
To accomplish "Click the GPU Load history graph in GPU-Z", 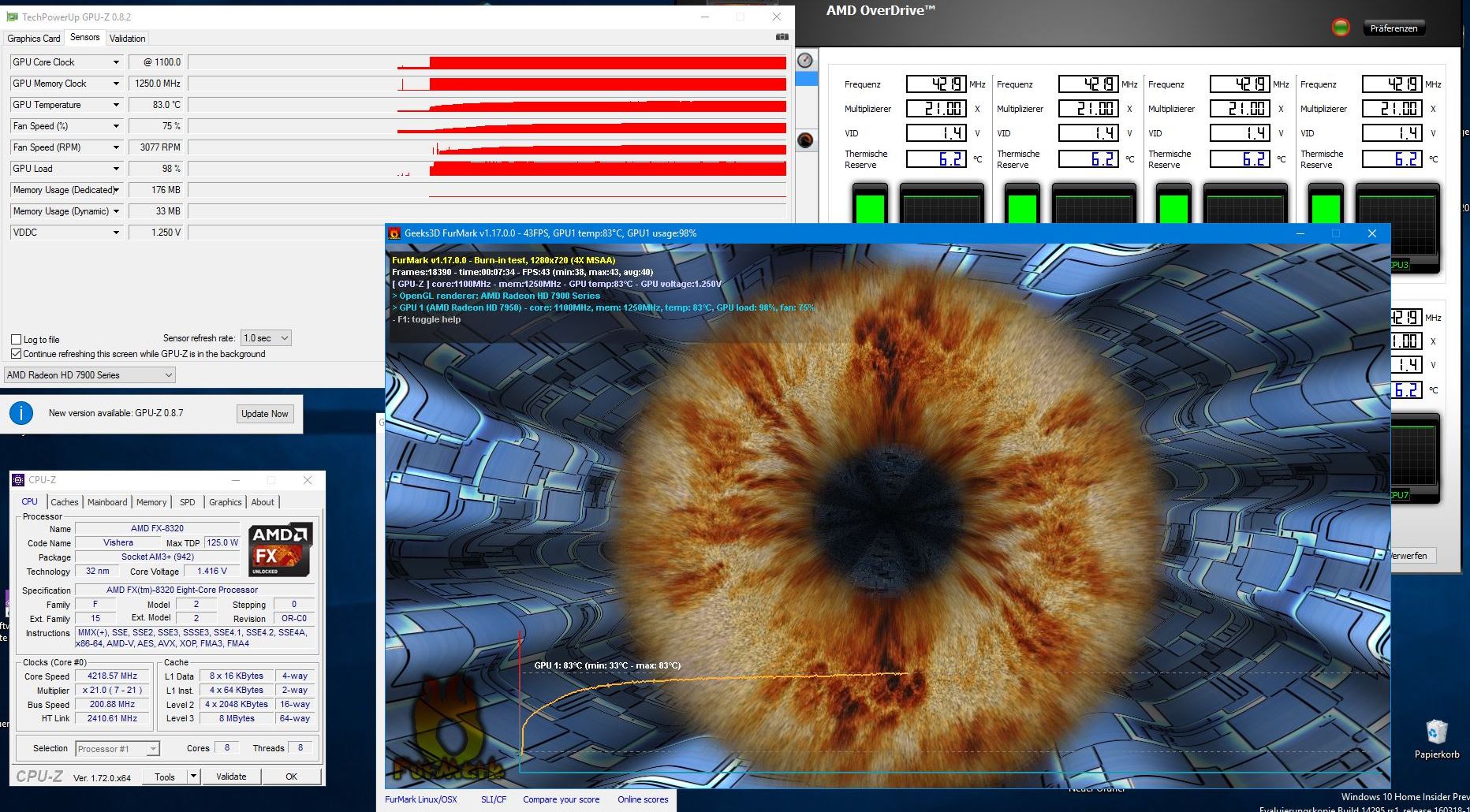I will coord(487,169).
